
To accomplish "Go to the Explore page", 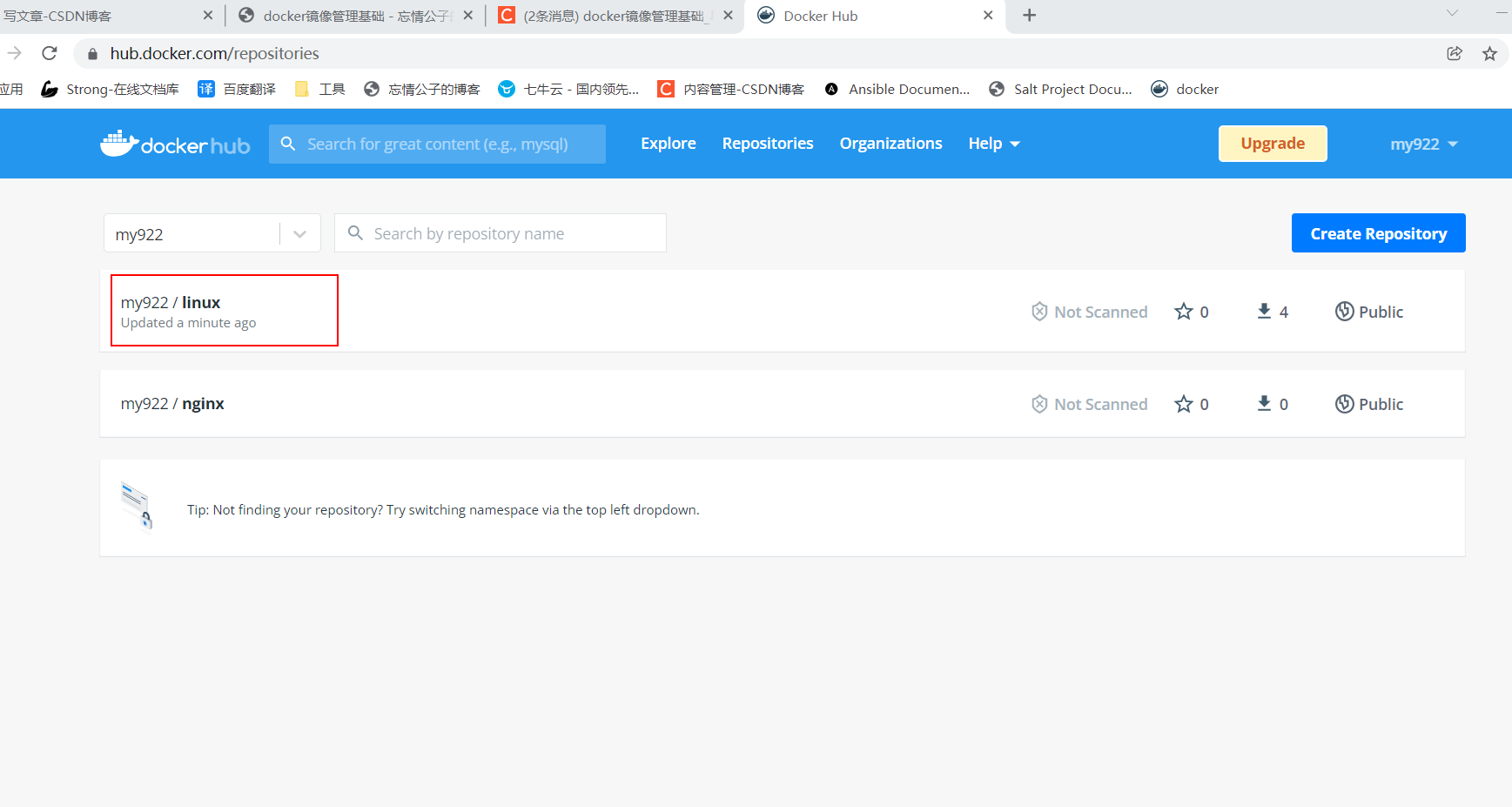I will pos(669,144).
